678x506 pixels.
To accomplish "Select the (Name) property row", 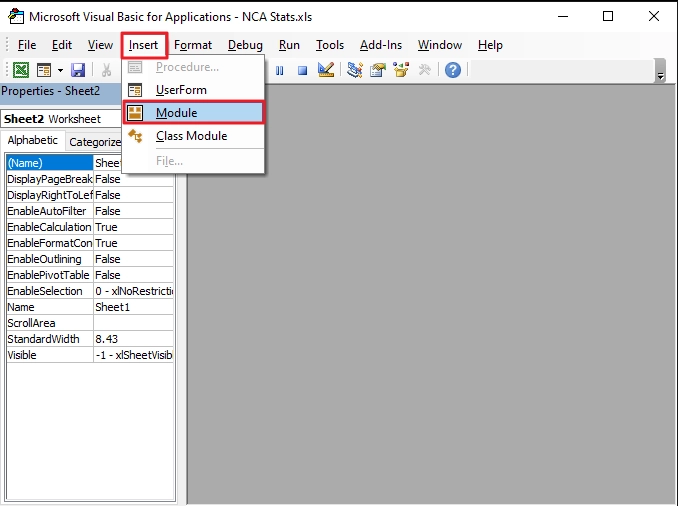I will pyautogui.click(x=49, y=163).
